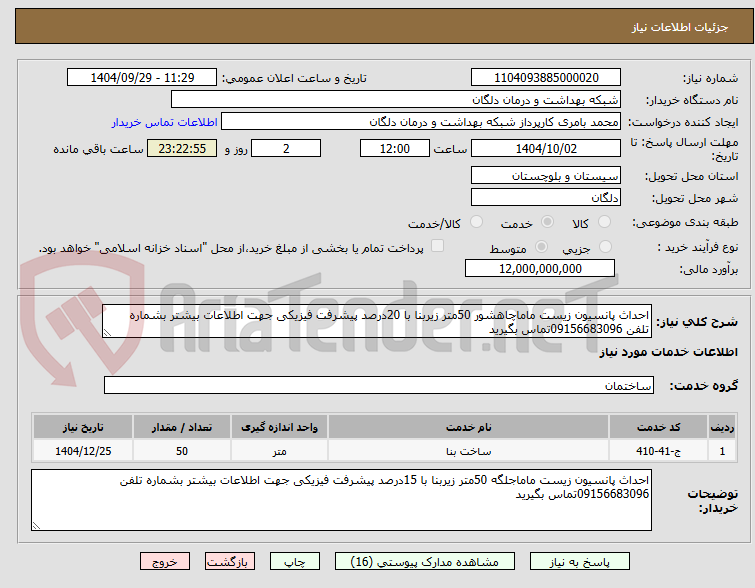
Task: Click the چاپ print button
Action: pyautogui.click(x=295, y=562)
